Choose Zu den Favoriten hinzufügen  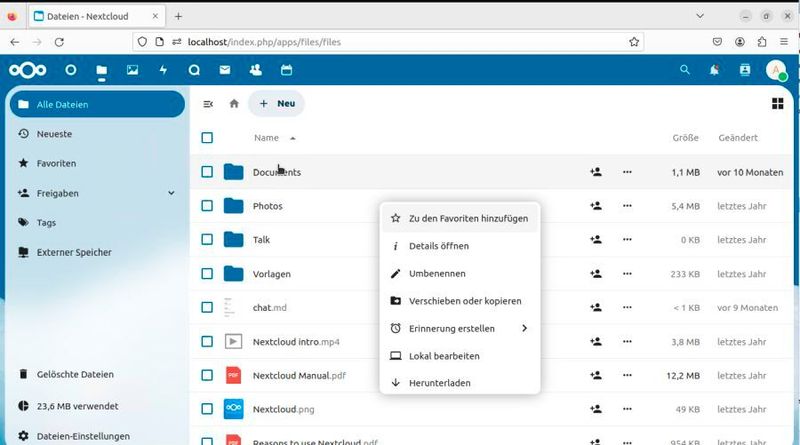(460, 218)
